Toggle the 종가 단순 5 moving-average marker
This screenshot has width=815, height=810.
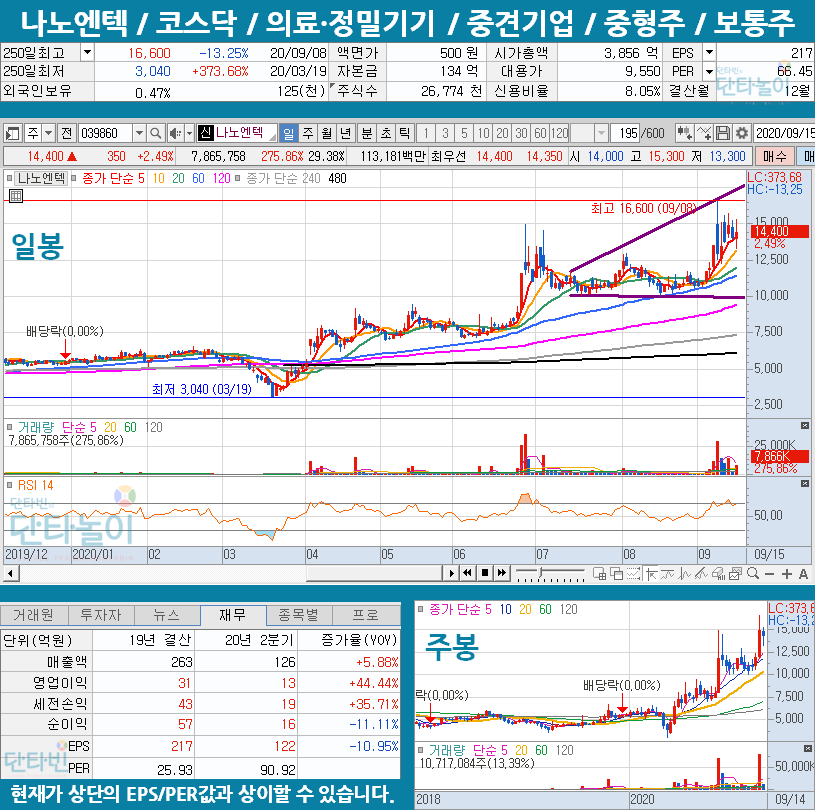point(73,178)
